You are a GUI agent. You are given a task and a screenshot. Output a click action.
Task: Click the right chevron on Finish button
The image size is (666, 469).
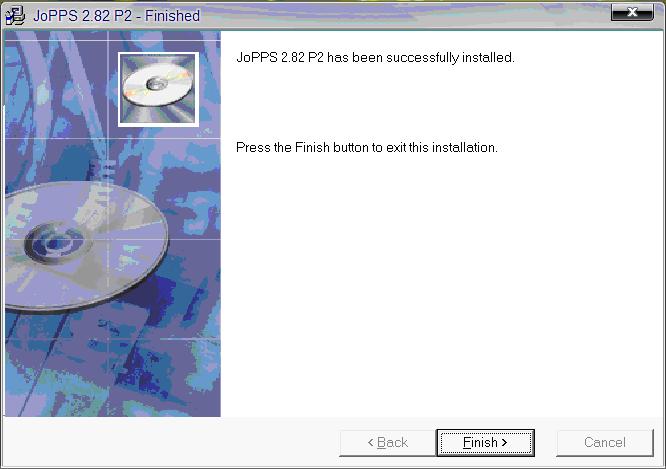tap(504, 443)
